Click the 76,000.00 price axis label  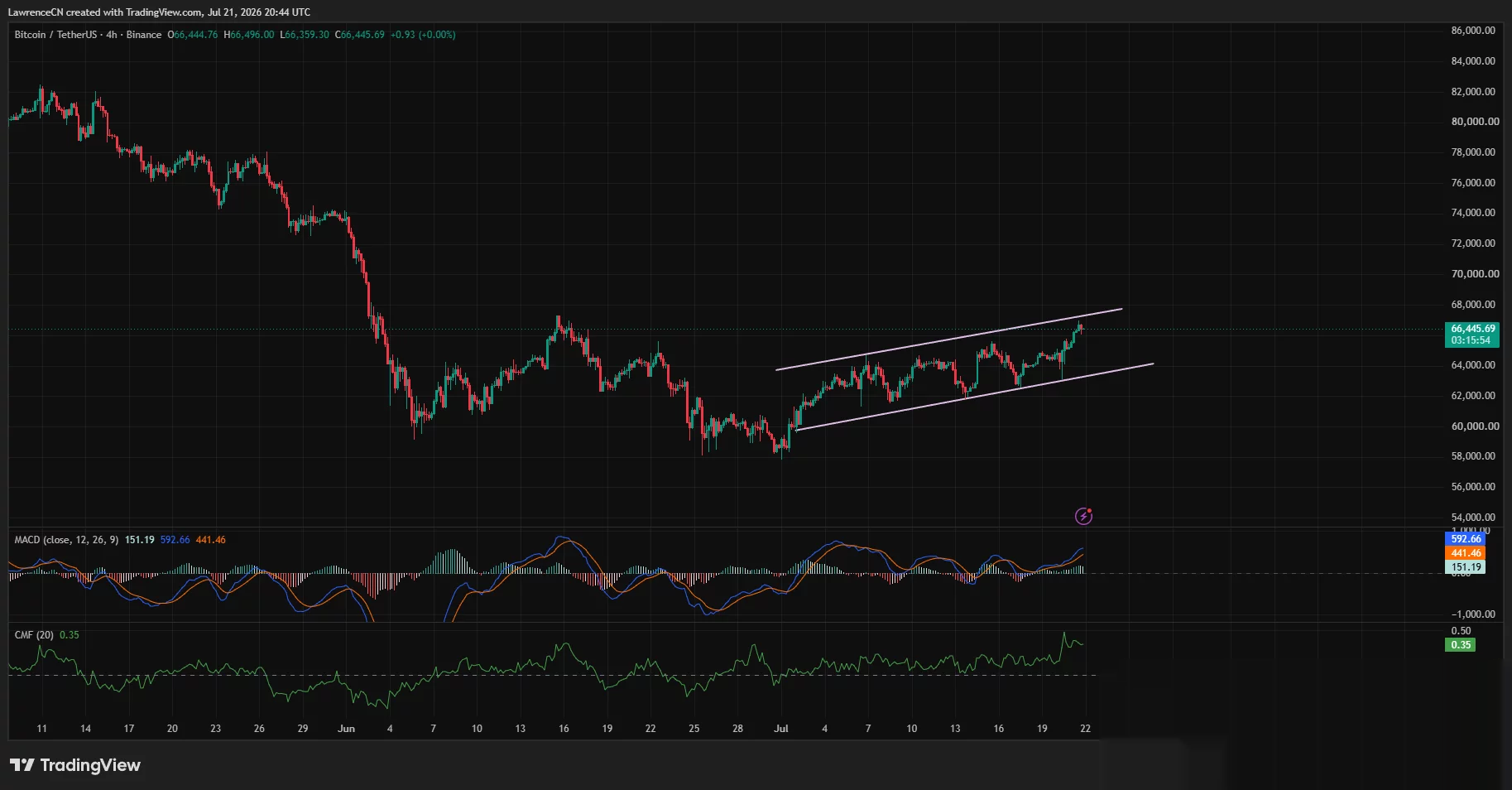[x=1473, y=183]
